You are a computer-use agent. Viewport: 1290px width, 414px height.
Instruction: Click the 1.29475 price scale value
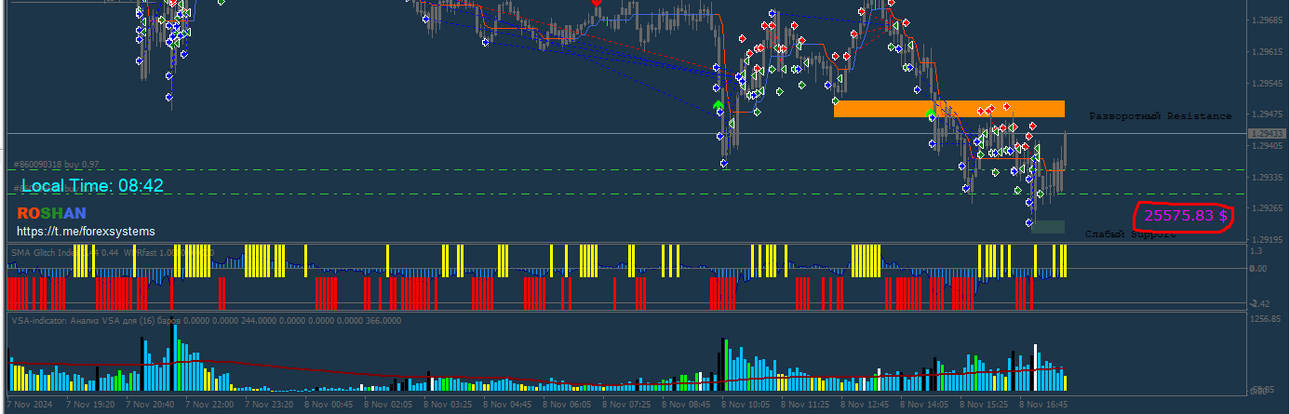coord(1267,115)
